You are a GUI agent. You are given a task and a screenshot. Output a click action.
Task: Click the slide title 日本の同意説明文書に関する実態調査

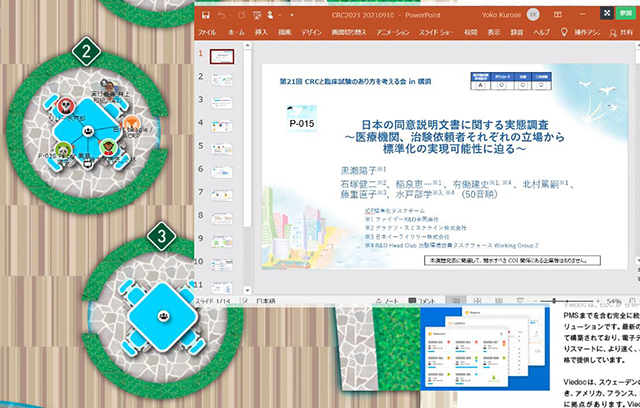point(455,125)
